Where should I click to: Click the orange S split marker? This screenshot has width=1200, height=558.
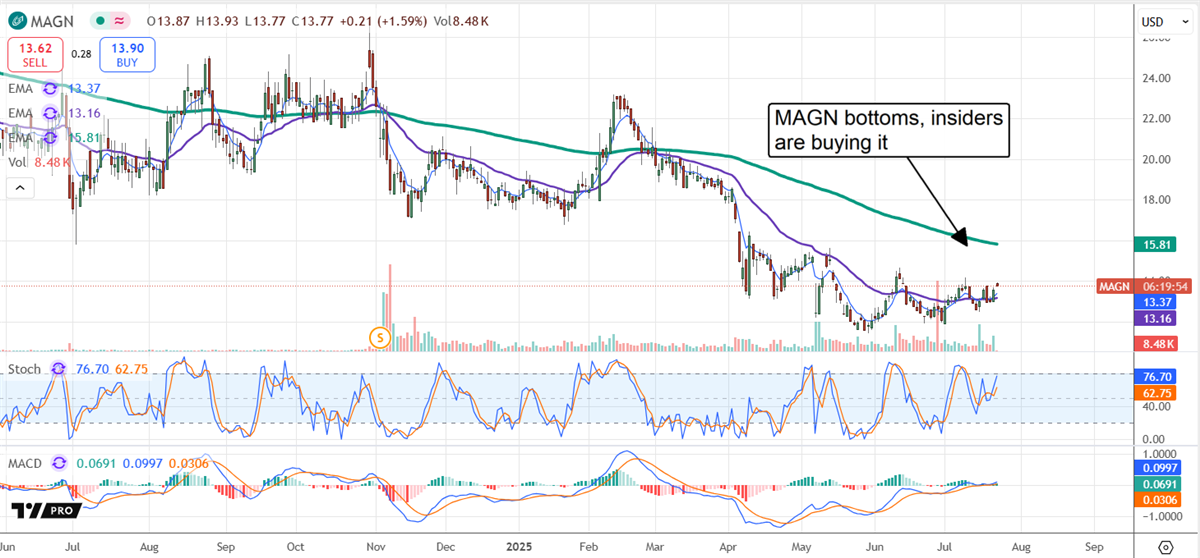[x=378, y=337]
